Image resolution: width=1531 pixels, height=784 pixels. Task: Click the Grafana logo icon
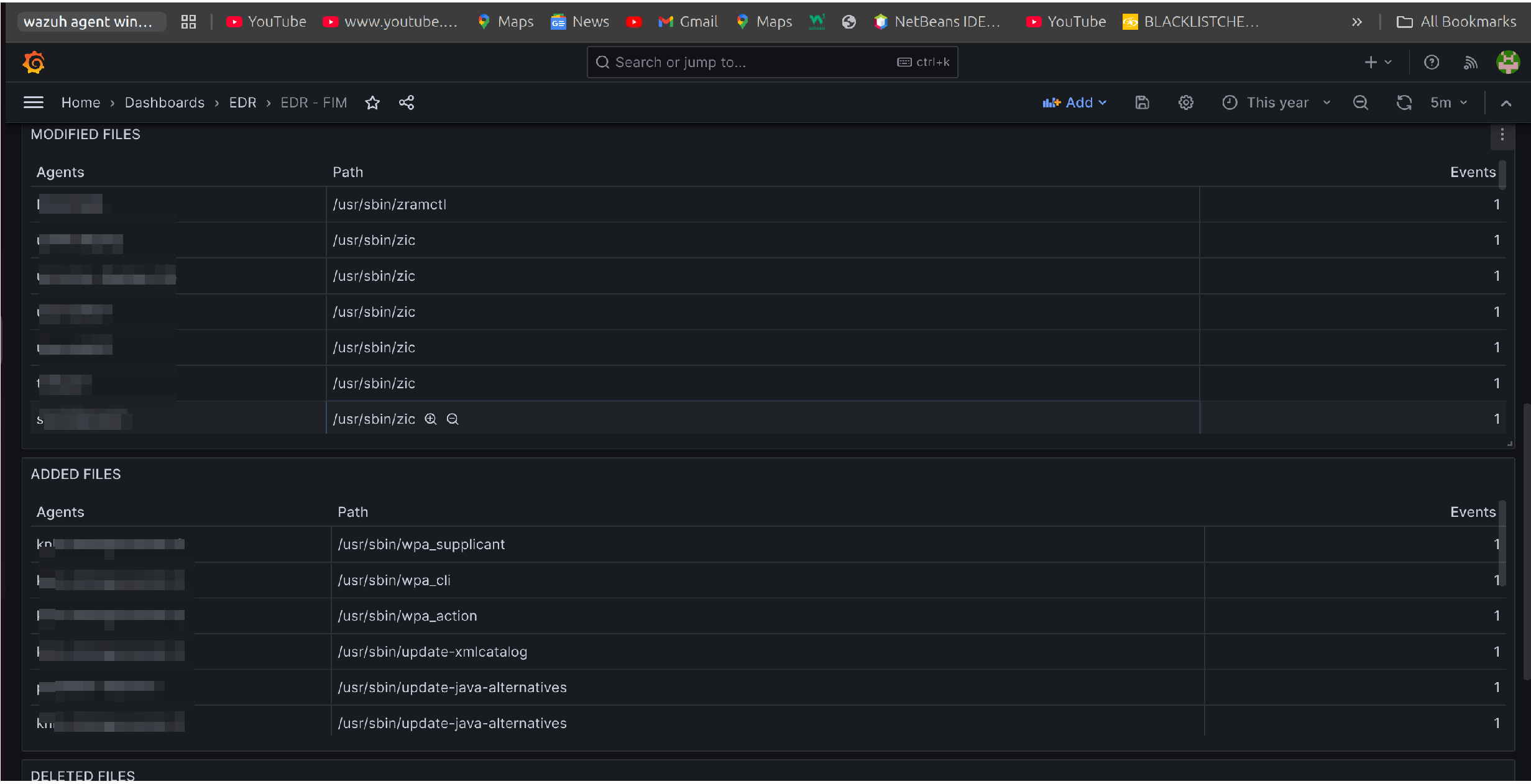34,62
